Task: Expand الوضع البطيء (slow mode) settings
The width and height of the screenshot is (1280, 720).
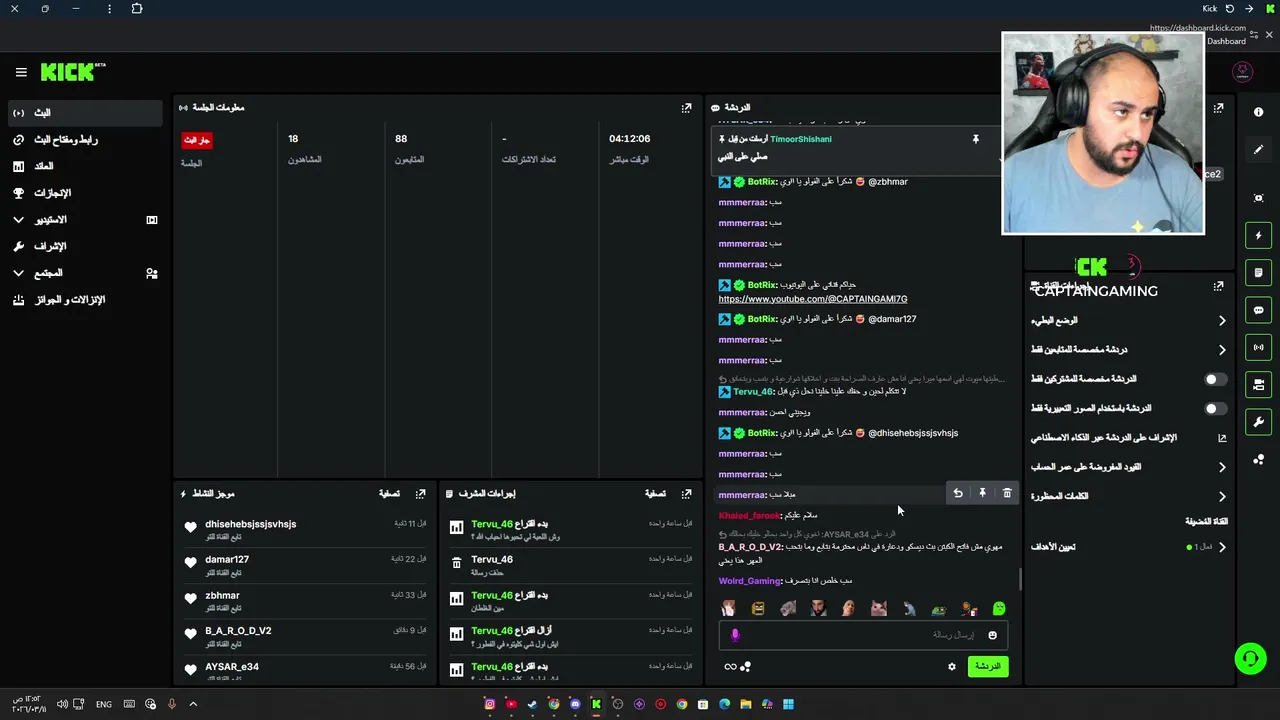Action: (x=1128, y=321)
